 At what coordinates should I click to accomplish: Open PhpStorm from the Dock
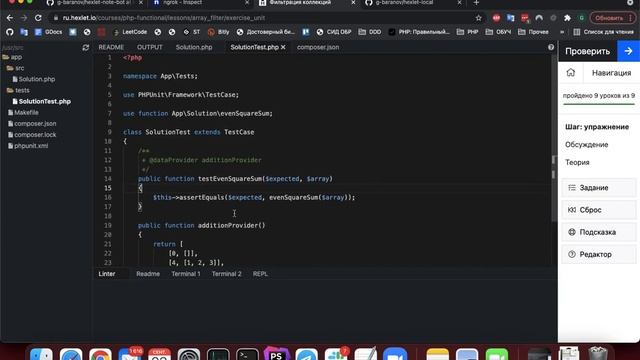(x=276, y=355)
